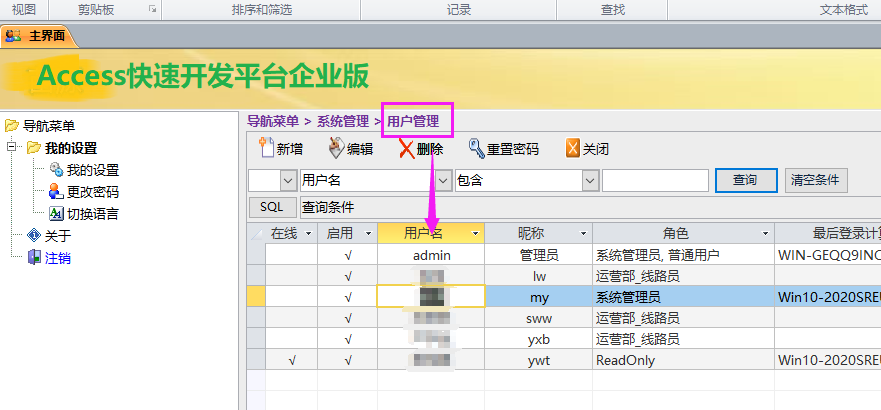Click the row selector for the my row
This screenshot has height=410, width=881.
pyautogui.click(x=256, y=297)
